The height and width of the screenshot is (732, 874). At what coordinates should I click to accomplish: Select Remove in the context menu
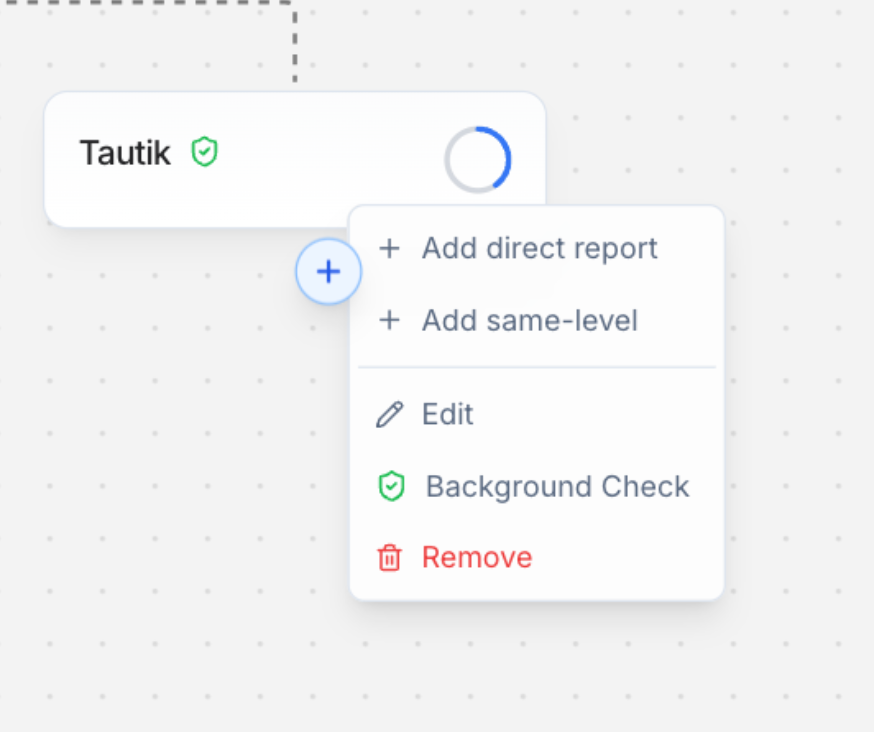point(537,558)
